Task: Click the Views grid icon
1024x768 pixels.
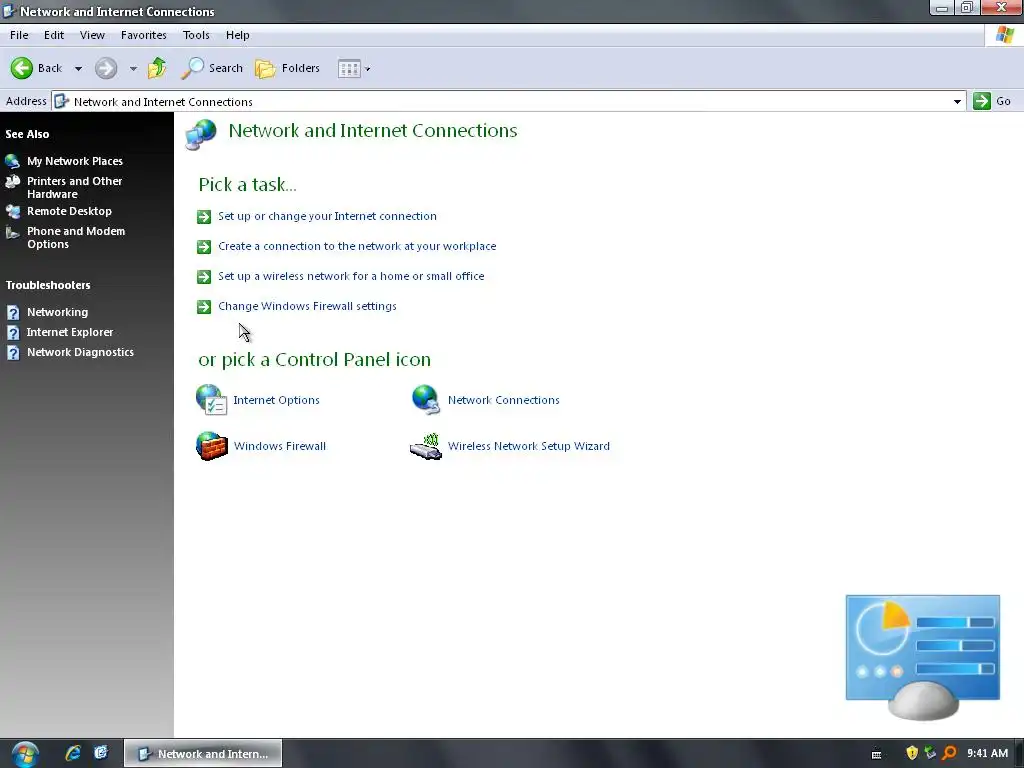Action: coord(349,69)
